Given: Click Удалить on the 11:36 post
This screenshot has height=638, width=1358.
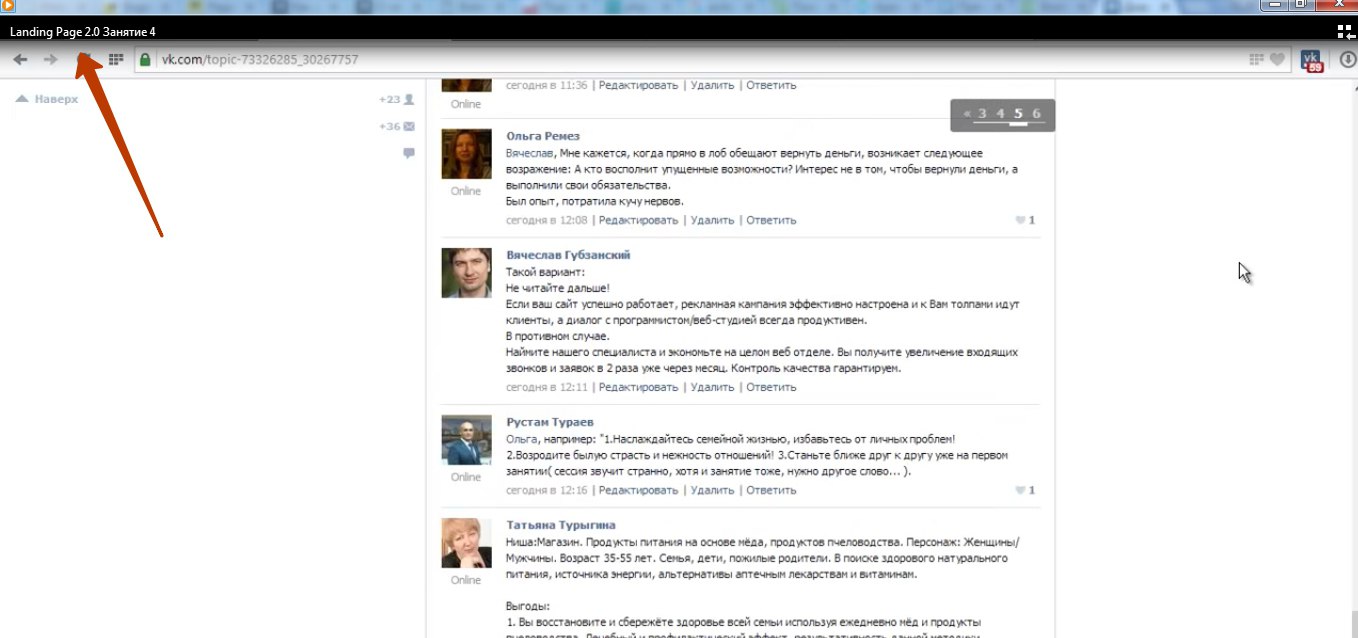Looking at the screenshot, I should pos(712,85).
